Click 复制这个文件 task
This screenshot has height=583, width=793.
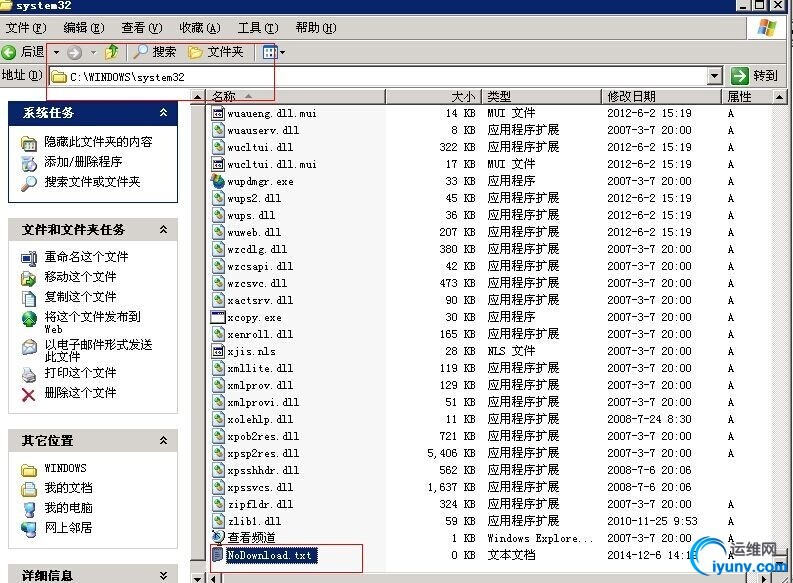point(80,297)
